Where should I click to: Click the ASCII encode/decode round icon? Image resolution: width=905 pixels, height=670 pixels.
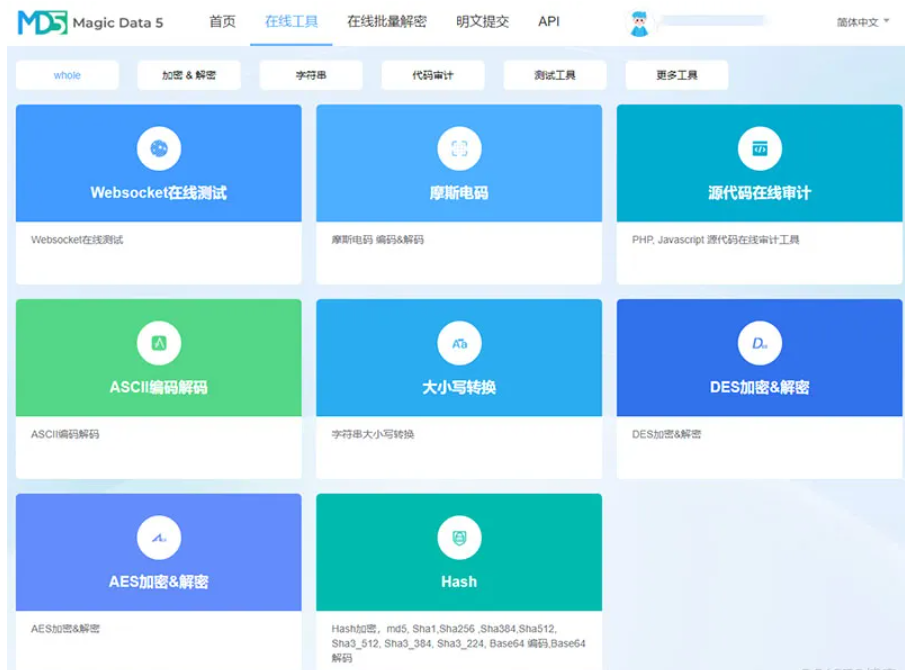159,343
